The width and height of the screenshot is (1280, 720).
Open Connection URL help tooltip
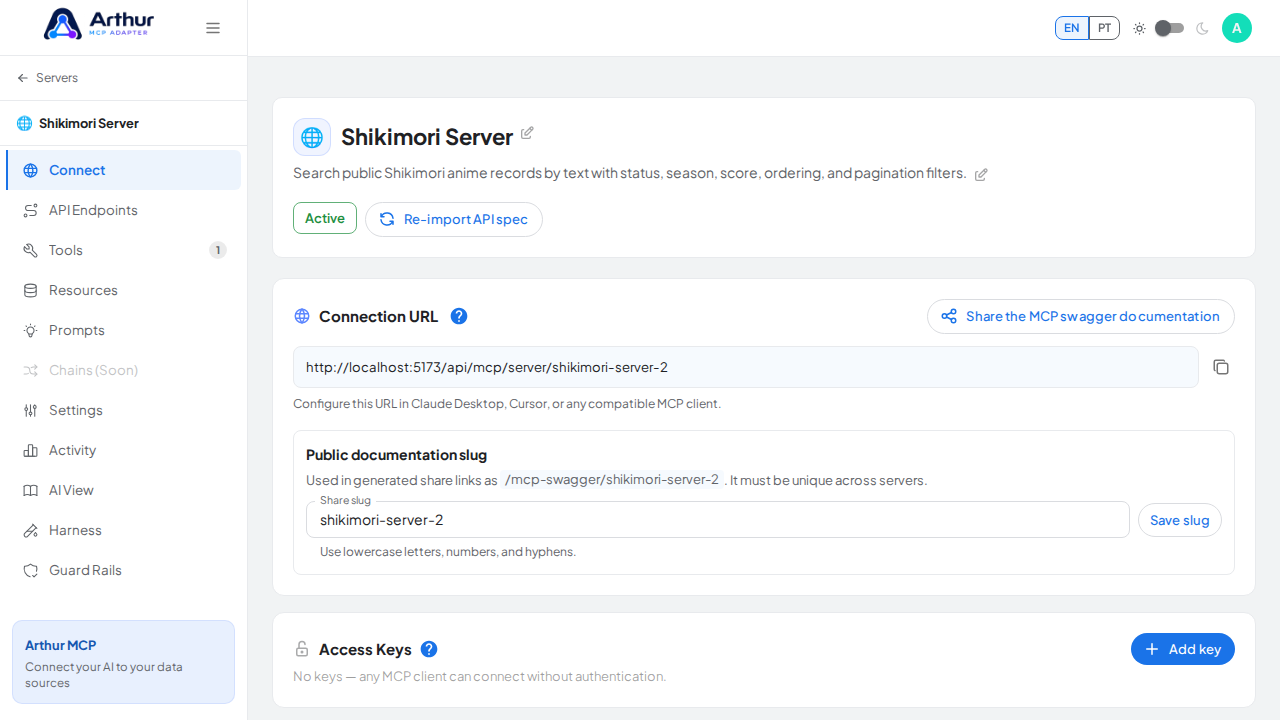tap(459, 316)
